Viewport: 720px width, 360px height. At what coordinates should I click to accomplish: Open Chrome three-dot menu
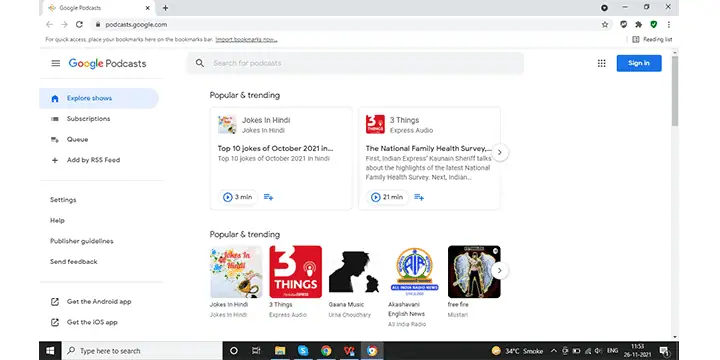(x=669, y=25)
